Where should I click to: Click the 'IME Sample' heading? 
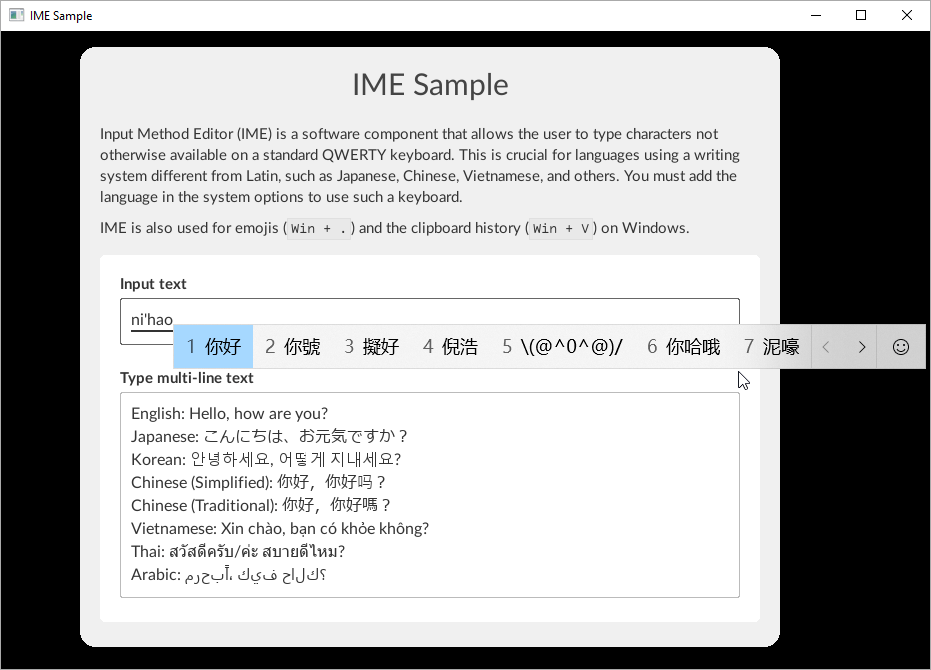[x=430, y=84]
